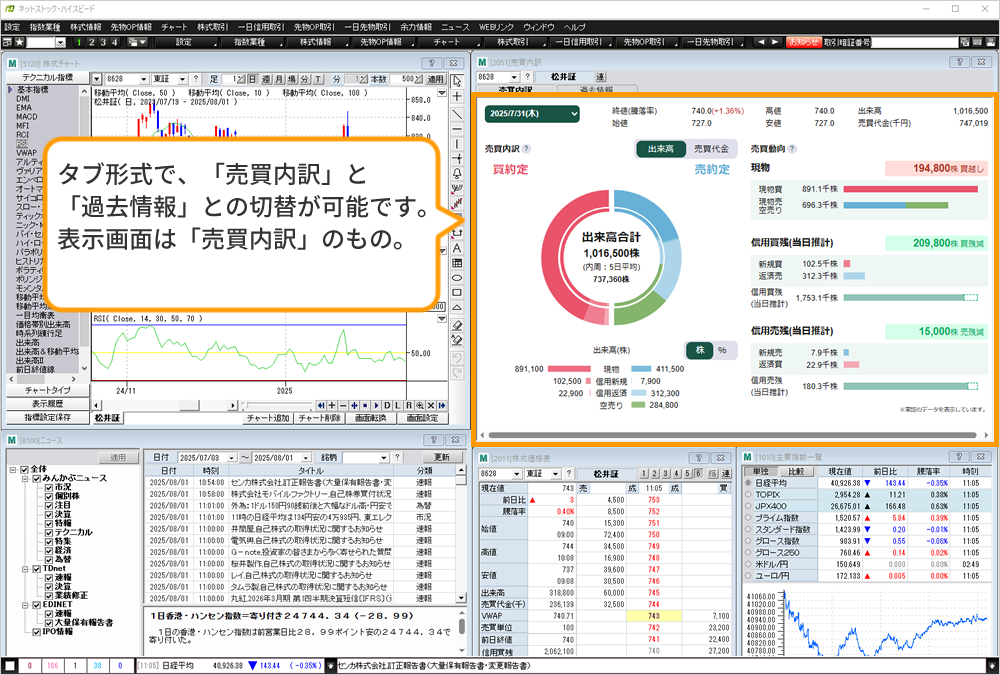Open the news end date 2025/08/01 dropdown

tap(307, 457)
